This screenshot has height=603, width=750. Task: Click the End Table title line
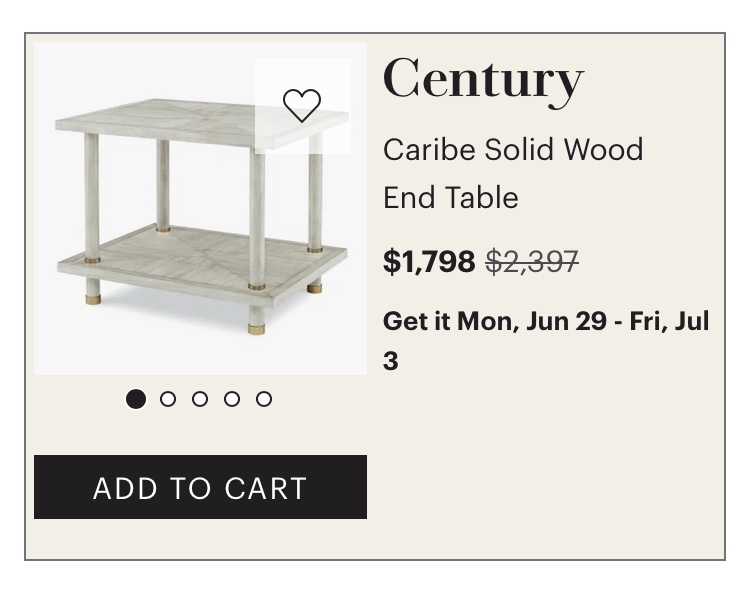451,197
